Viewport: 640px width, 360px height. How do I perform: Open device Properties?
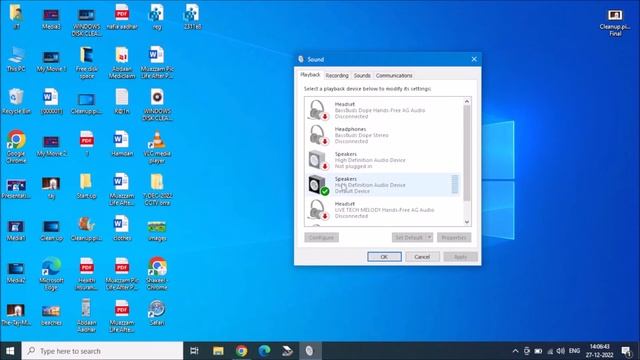(454, 238)
